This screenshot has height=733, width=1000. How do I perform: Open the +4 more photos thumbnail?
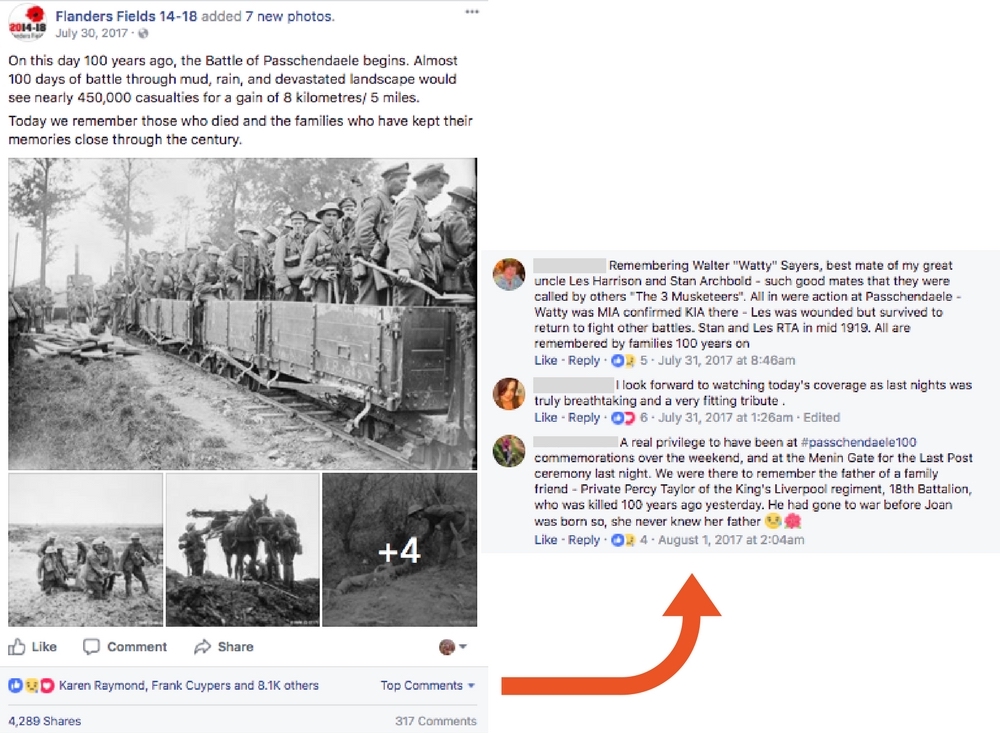[x=400, y=550]
